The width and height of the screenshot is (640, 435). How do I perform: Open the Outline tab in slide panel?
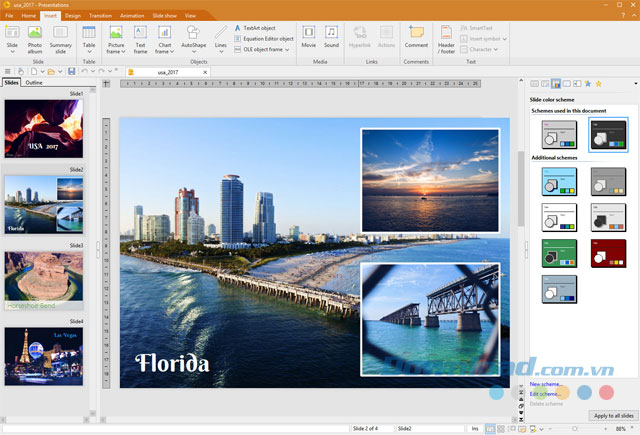click(34, 83)
